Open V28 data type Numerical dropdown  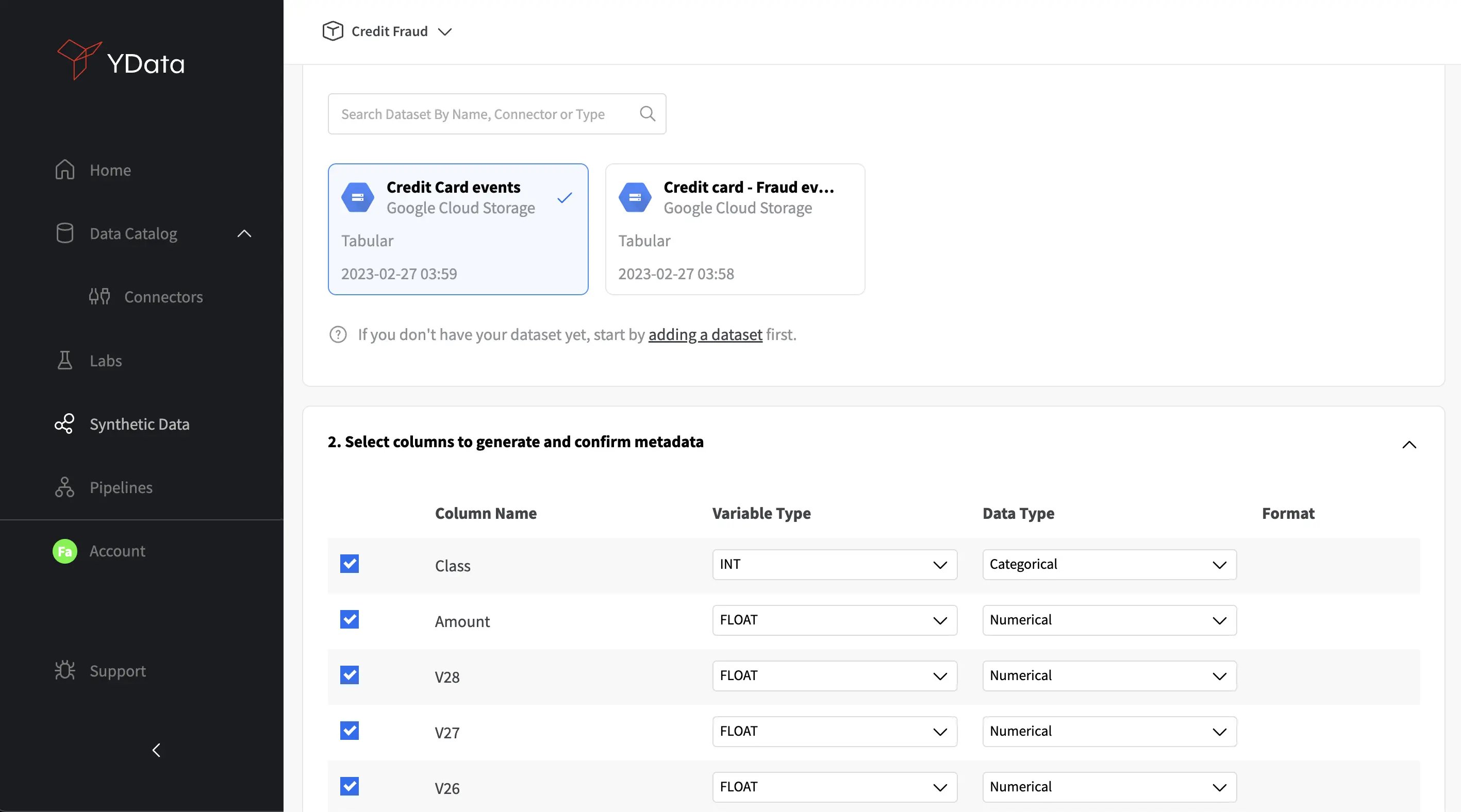click(1109, 675)
